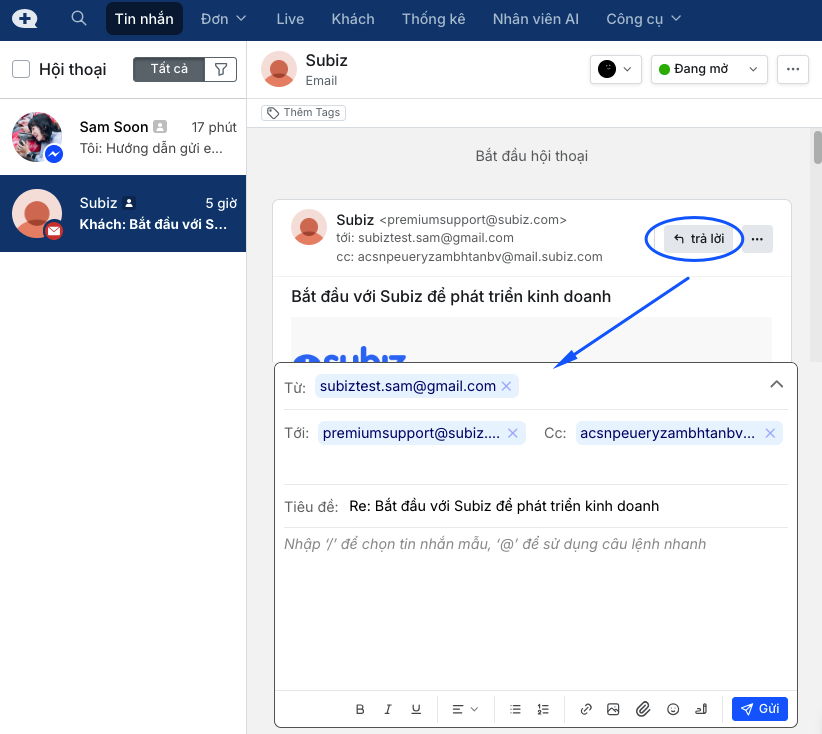Screen dimensions: 822x734
Task: Insert an image into the reply
Action: click(614, 709)
